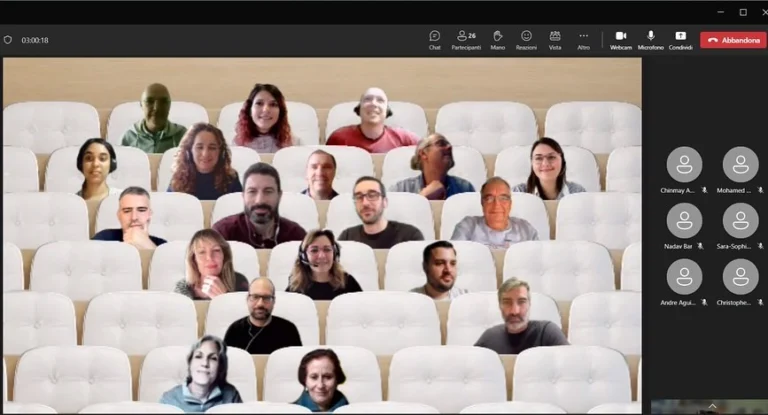The image size is (768, 415).
Task: Click the shield security icon
Action: (x=8, y=40)
